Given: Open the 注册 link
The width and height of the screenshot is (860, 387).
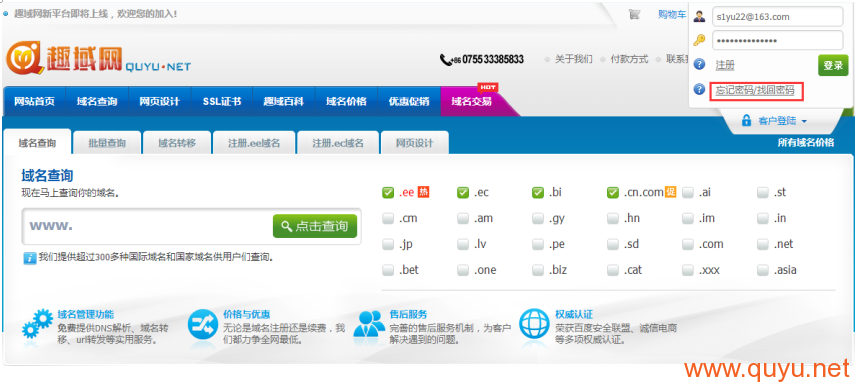Looking at the screenshot, I should coord(725,65).
